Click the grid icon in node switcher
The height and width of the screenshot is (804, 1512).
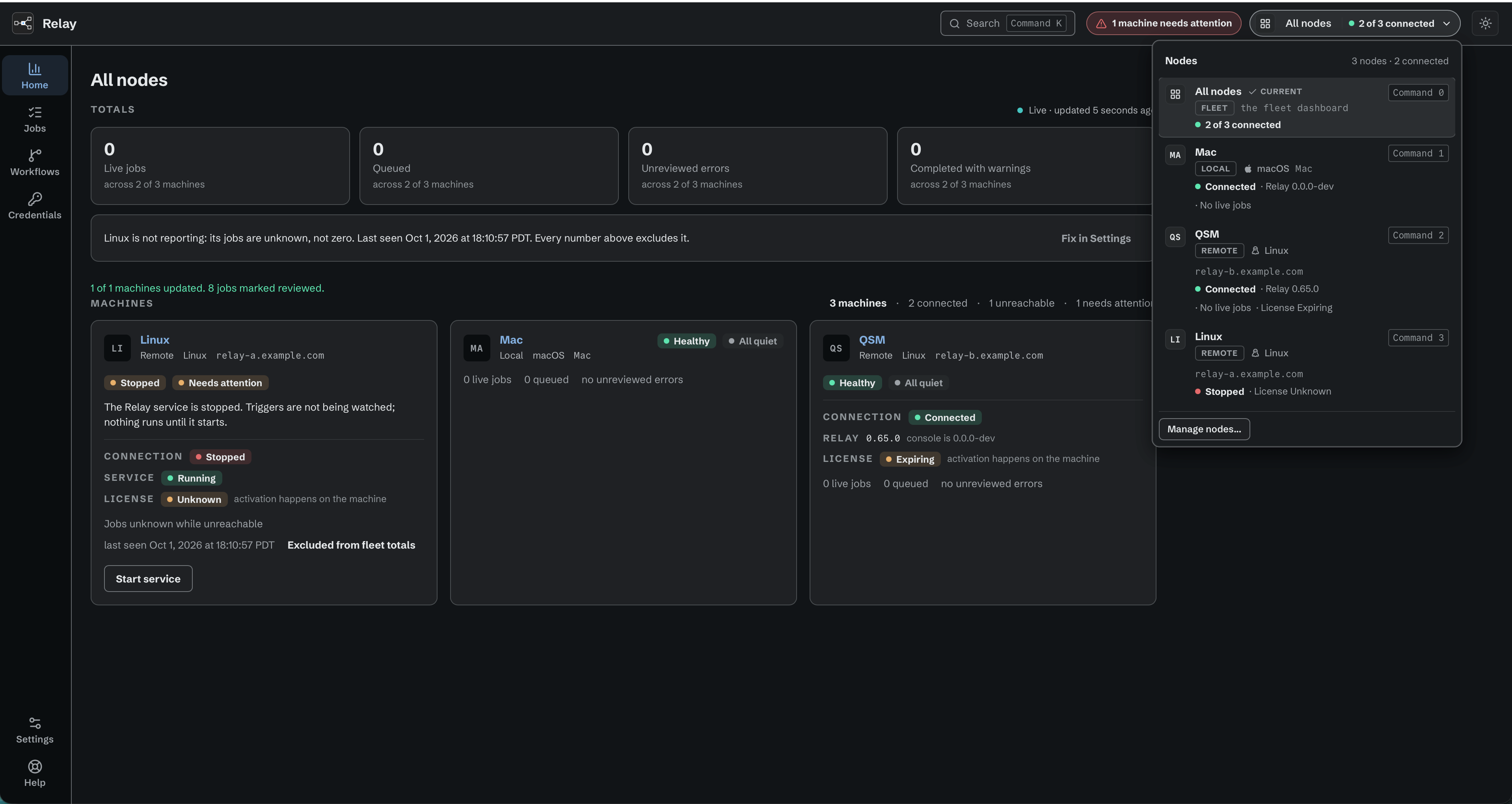tap(1265, 24)
